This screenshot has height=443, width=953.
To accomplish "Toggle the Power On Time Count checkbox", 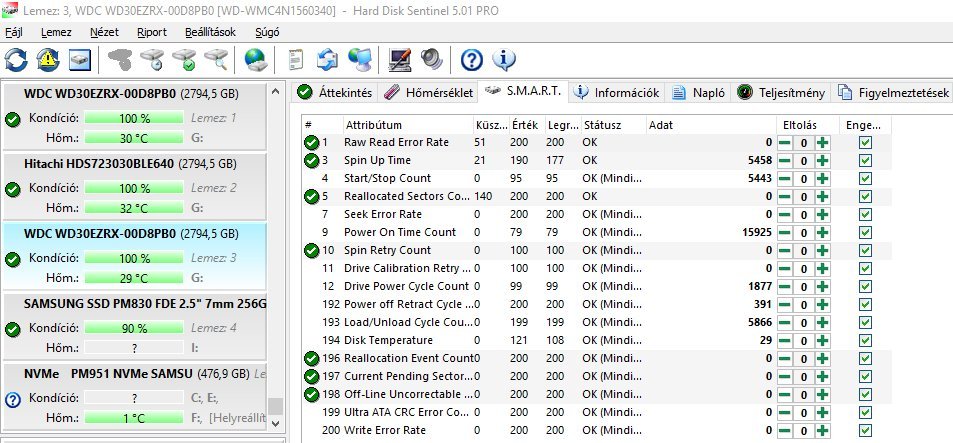I will (x=865, y=233).
